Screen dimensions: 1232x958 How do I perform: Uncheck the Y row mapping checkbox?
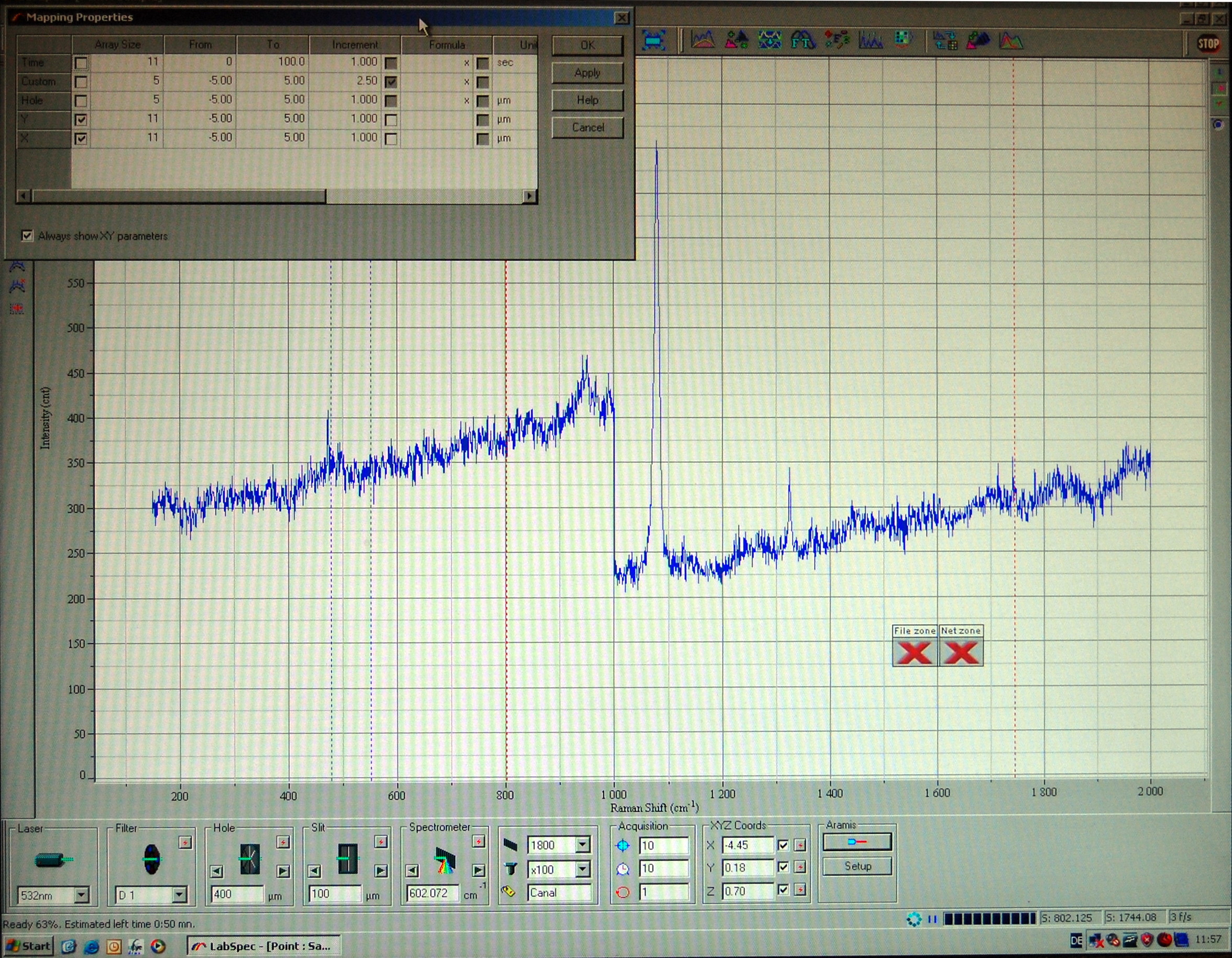pos(81,119)
